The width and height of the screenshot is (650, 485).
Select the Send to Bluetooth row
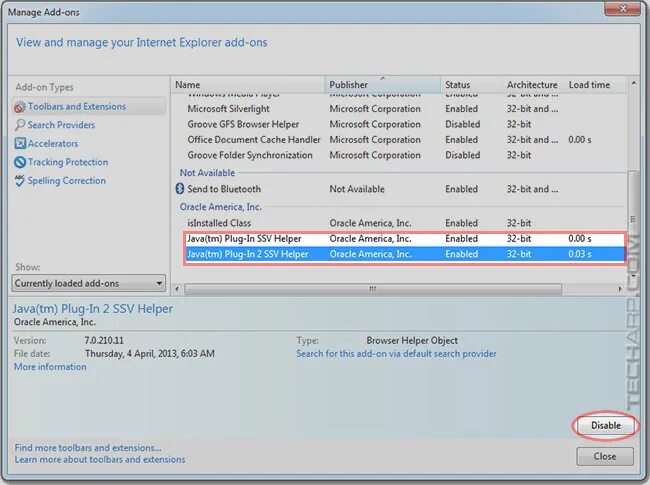point(400,189)
